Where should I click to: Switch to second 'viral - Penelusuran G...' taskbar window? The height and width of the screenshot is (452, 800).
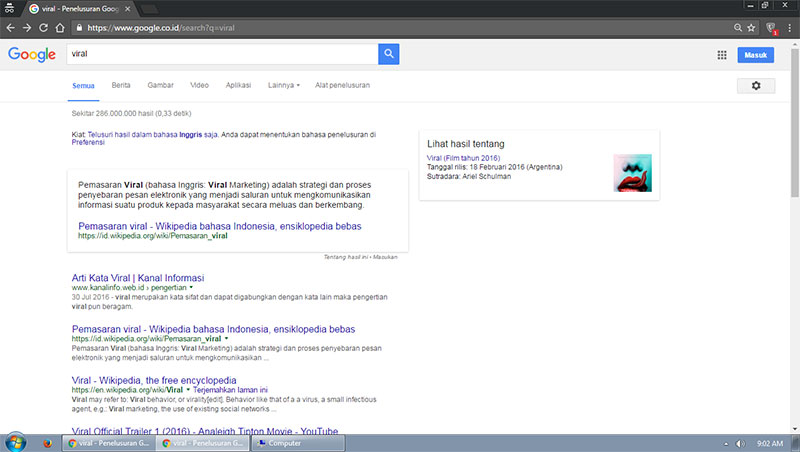203,443
